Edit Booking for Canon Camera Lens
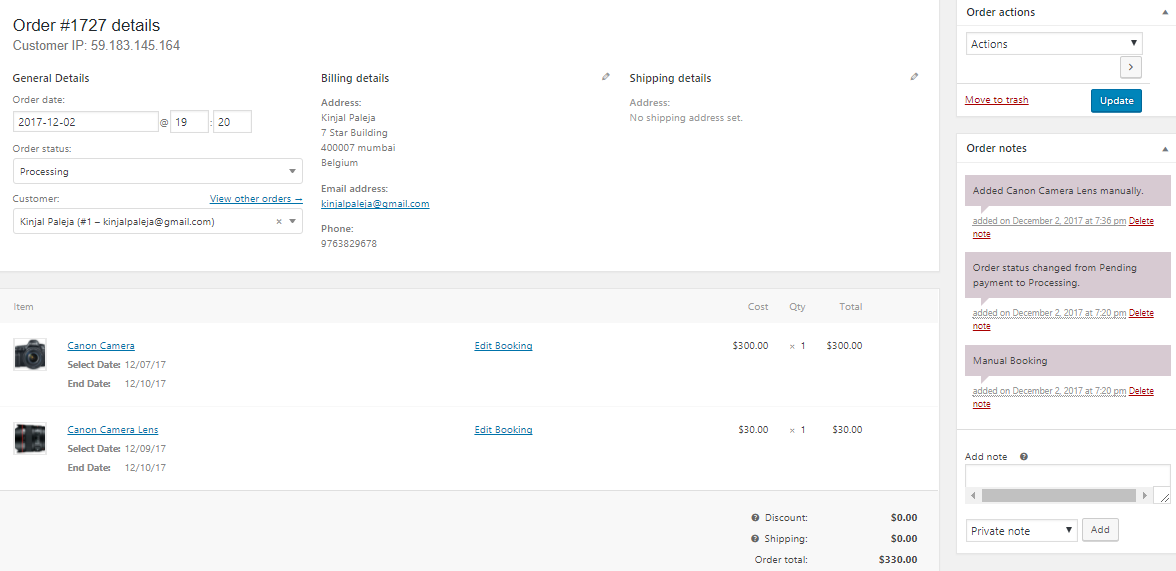This screenshot has height=571, width=1176. (503, 430)
